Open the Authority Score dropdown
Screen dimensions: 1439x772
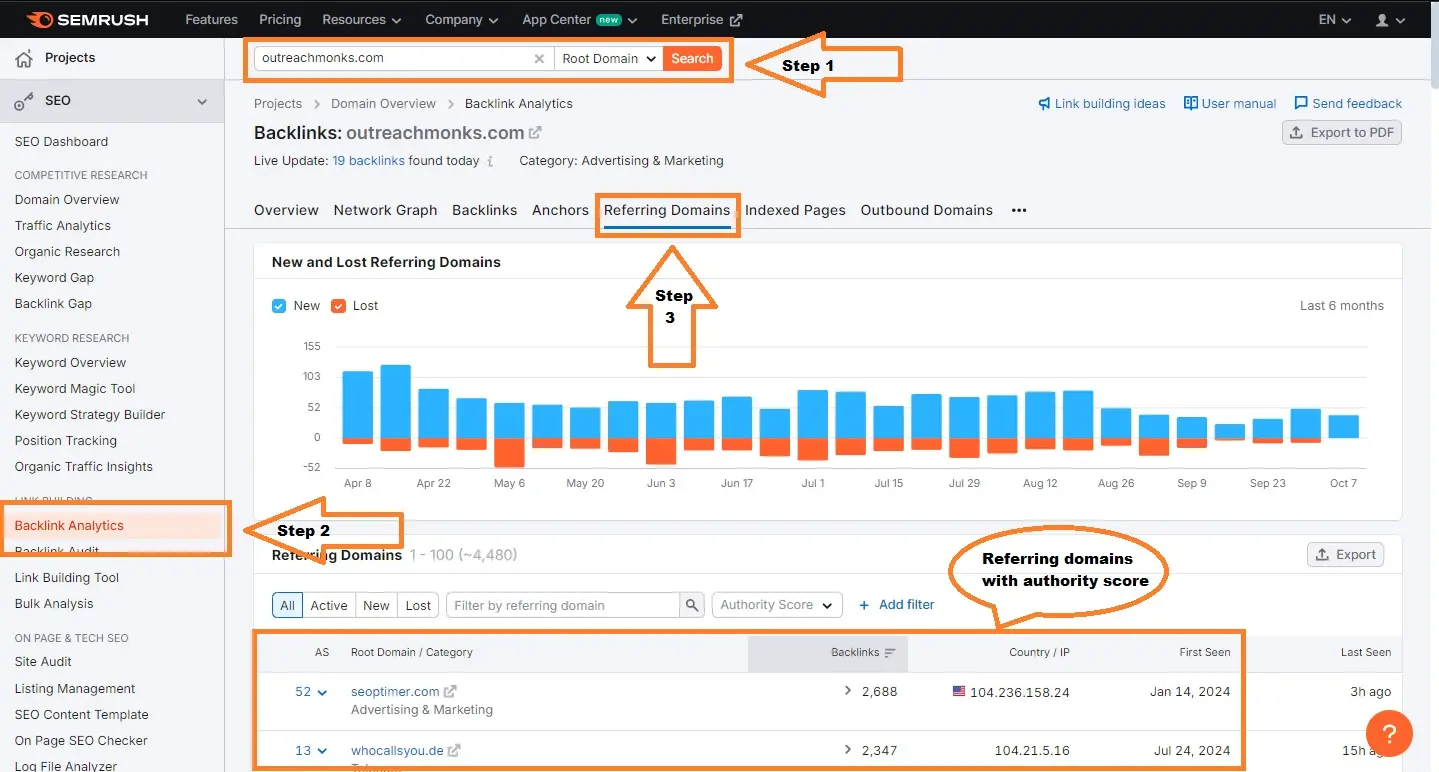point(776,604)
